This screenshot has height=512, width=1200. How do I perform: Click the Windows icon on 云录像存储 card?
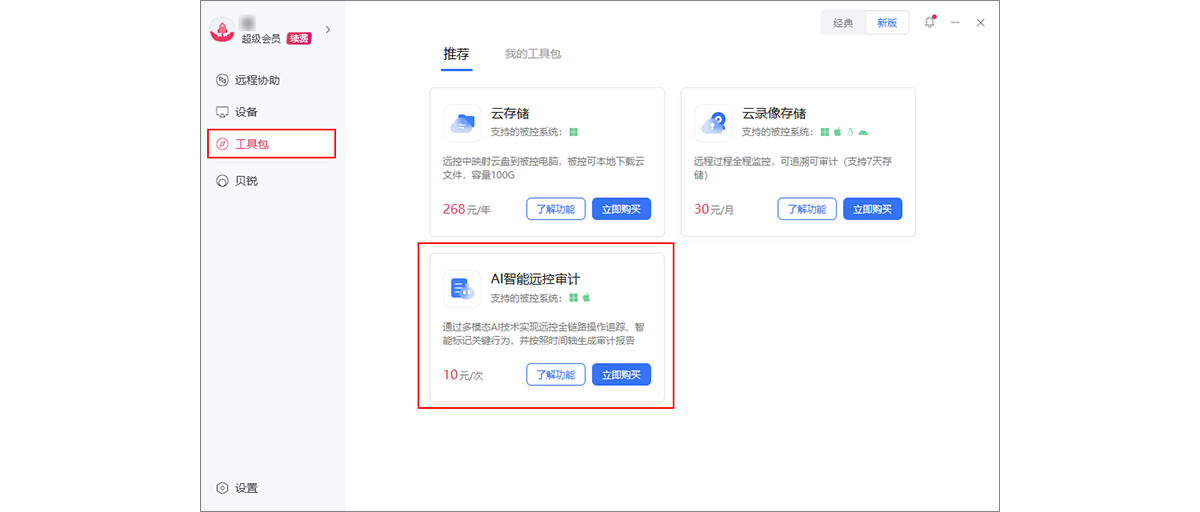pos(825,131)
